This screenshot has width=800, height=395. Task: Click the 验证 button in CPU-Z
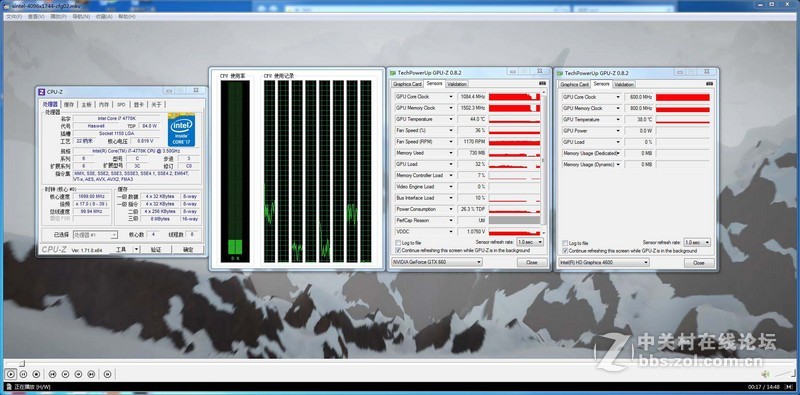point(156,250)
